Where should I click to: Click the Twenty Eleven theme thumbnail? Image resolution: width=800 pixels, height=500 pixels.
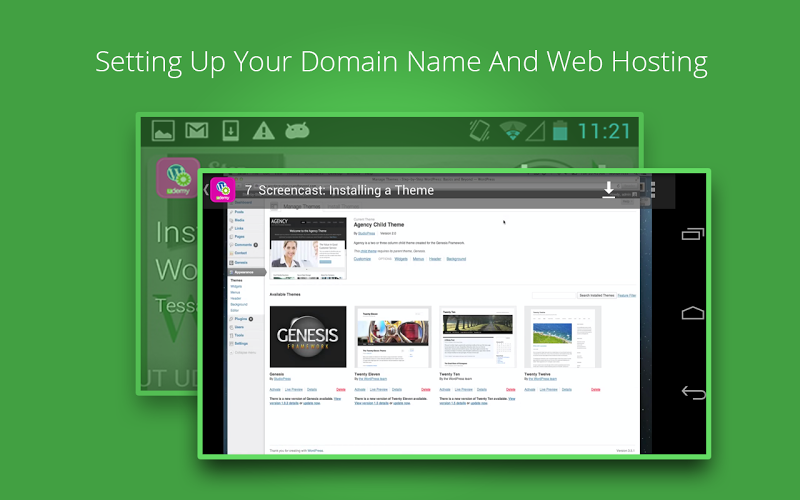coord(393,336)
